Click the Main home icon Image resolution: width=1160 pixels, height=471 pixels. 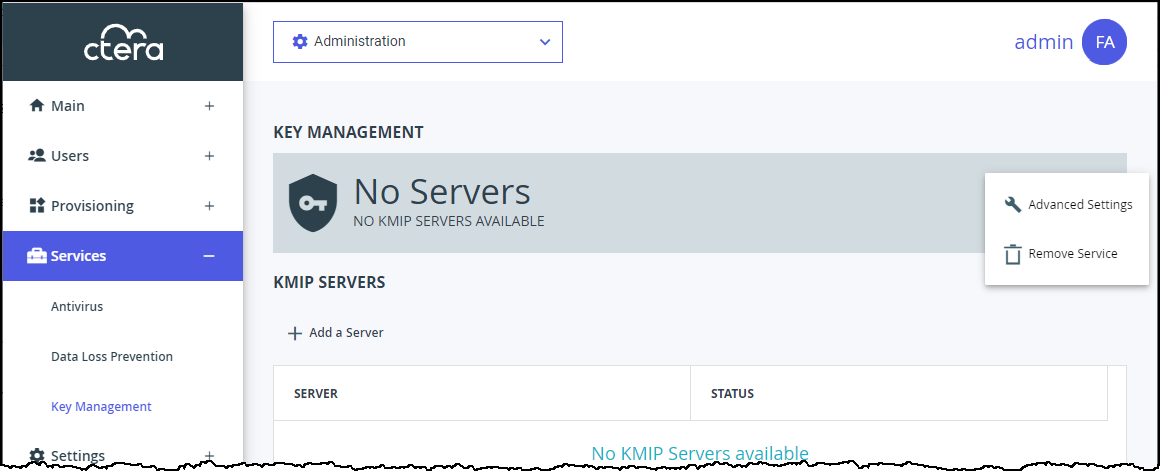click(36, 105)
